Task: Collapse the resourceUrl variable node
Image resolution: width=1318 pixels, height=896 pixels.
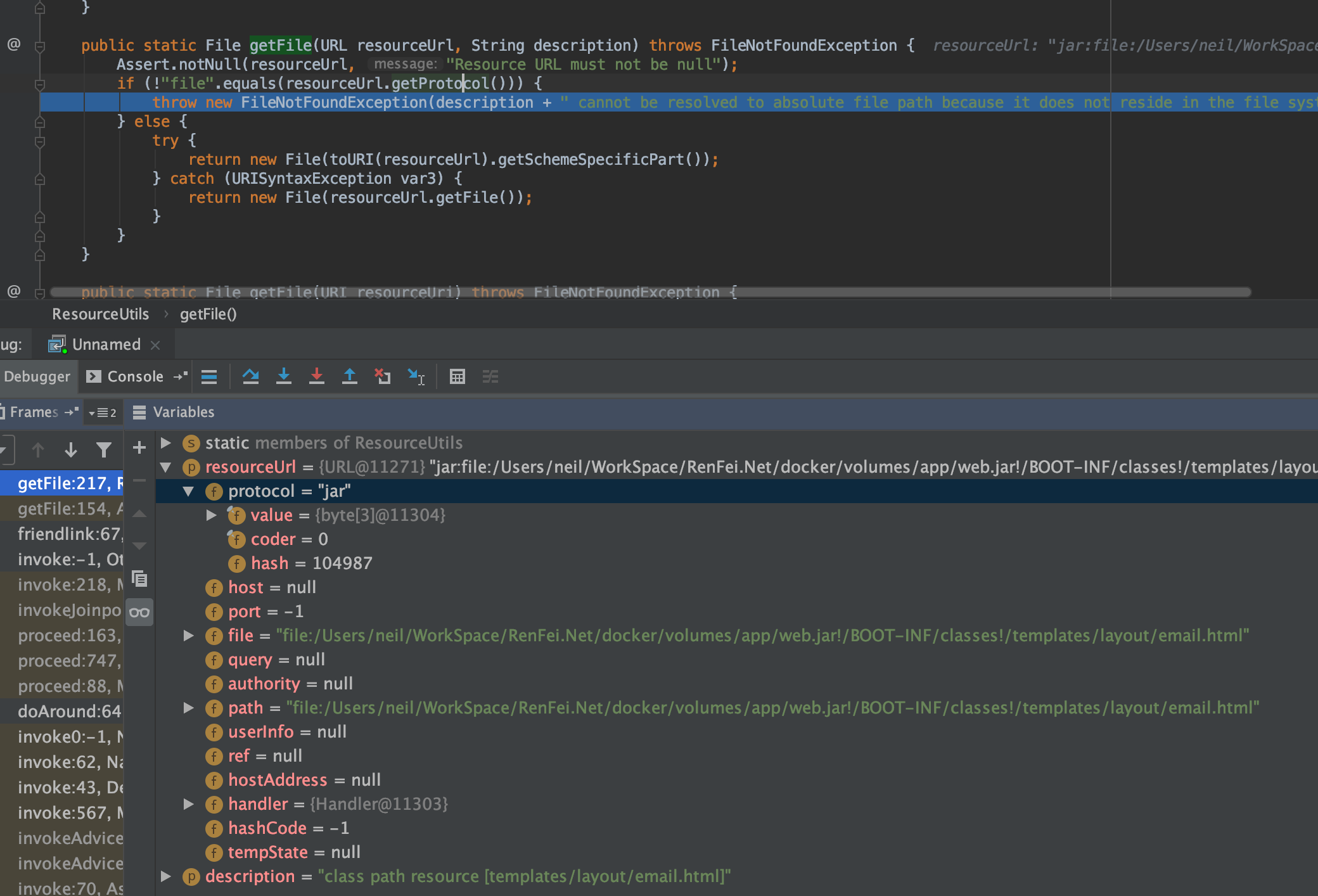Action: [166, 467]
